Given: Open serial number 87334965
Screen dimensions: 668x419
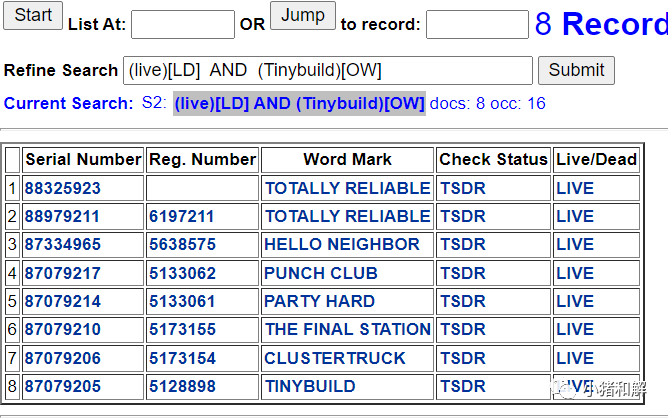Looking at the screenshot, I should tap(63, 244).
